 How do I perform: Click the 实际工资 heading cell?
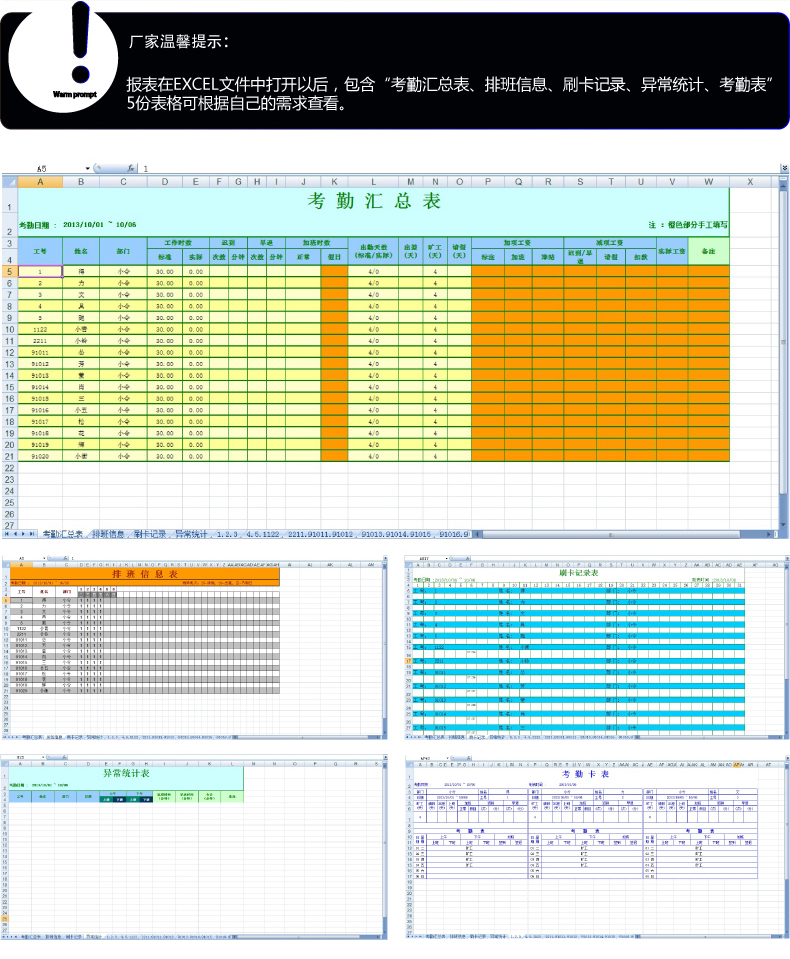pyautogui.click(x=672, y=251)
